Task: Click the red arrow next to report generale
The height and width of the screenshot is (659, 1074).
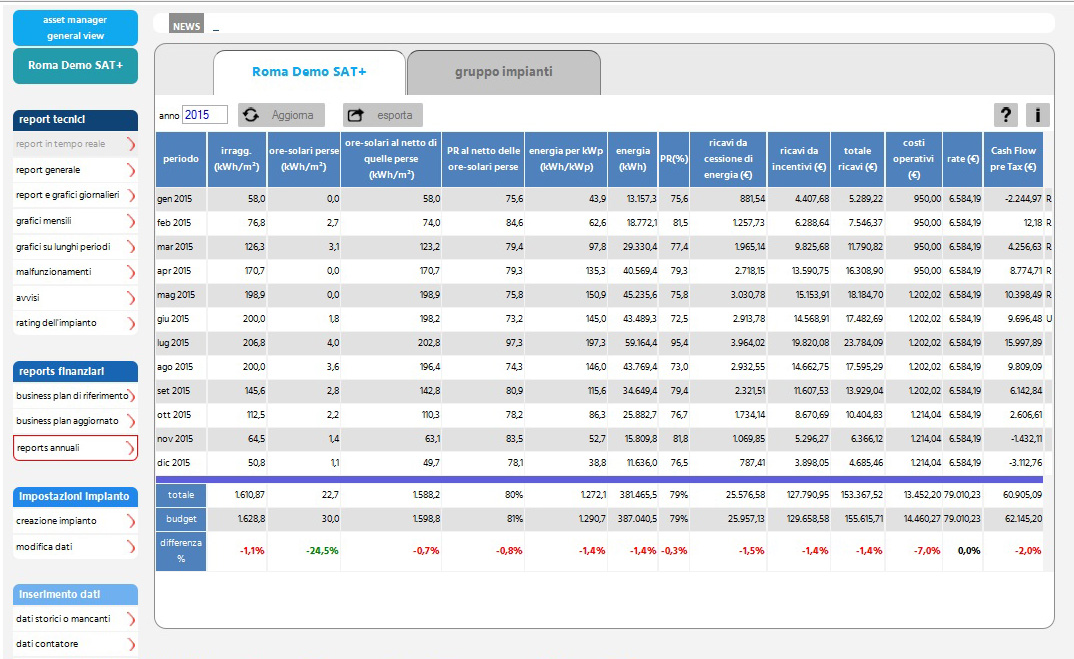Action: tap(131, 170)
